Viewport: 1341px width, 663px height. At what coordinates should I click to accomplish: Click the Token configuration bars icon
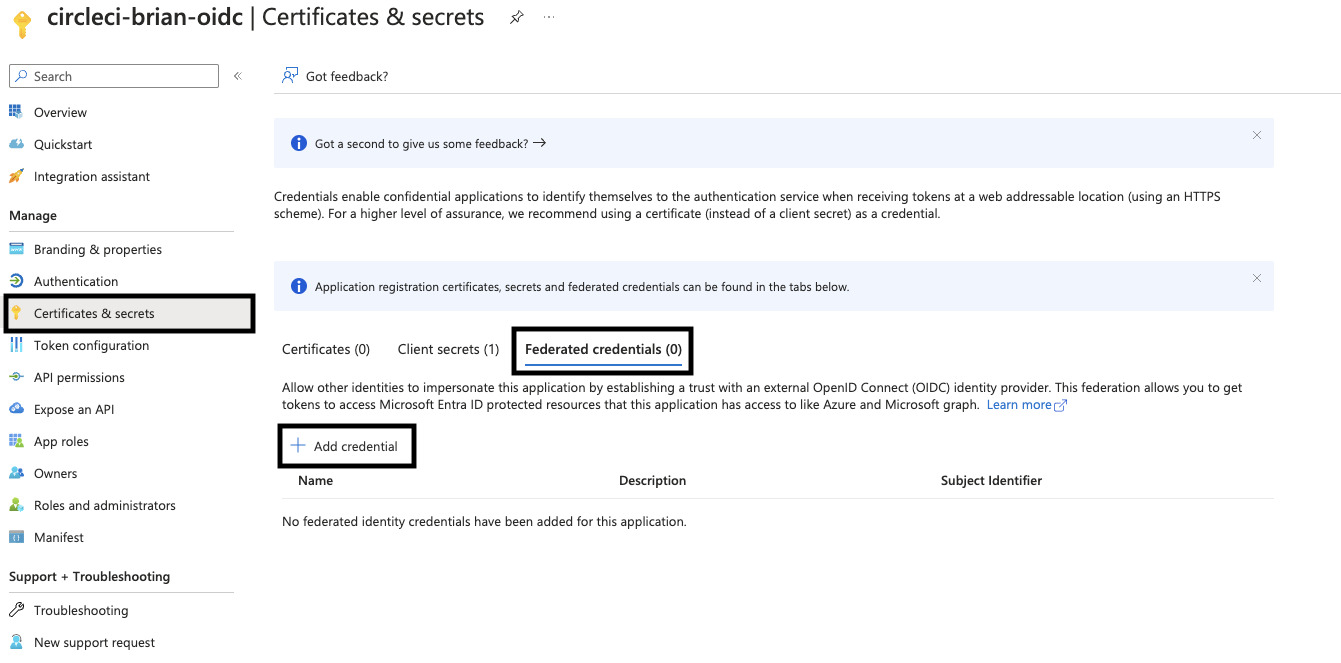pos(16,345)
